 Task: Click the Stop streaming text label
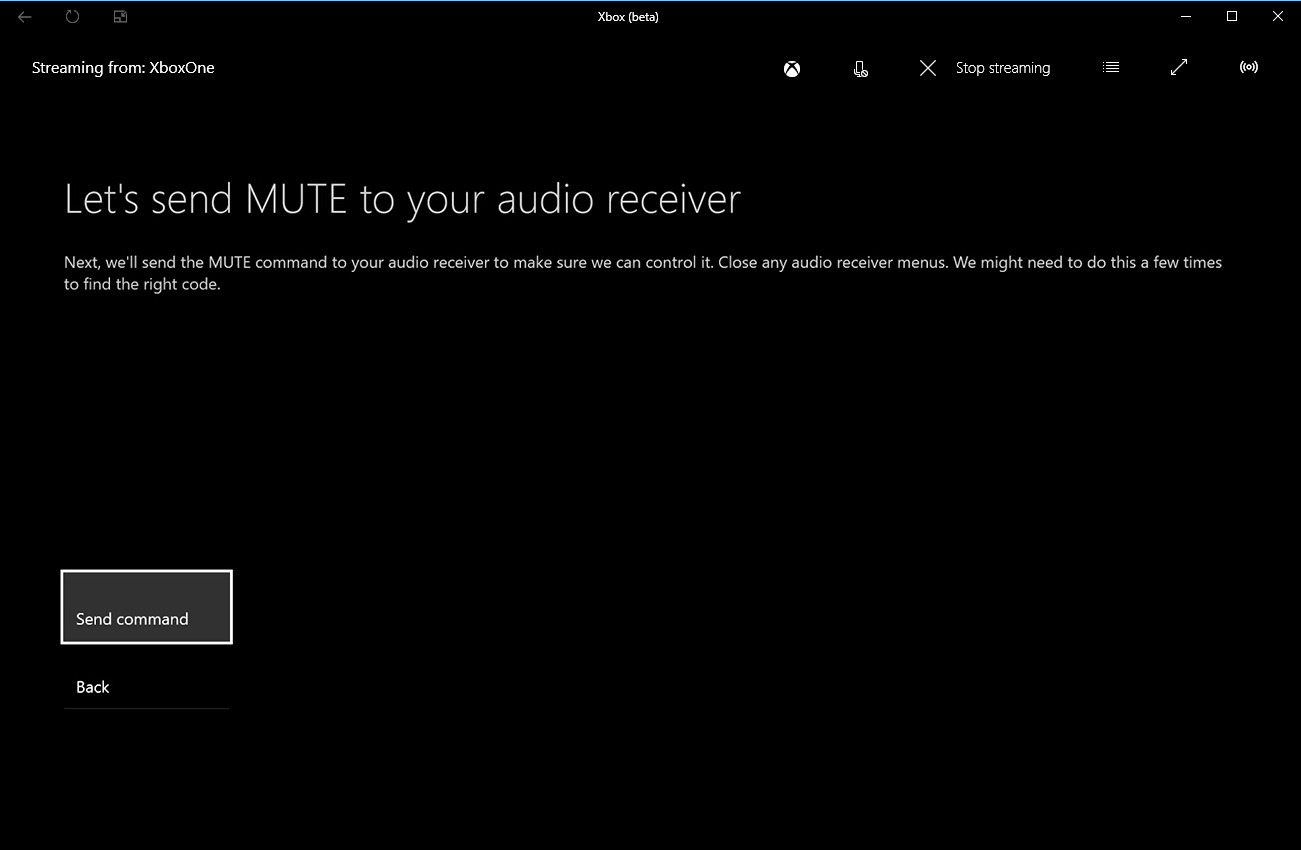coord(1002,67)
